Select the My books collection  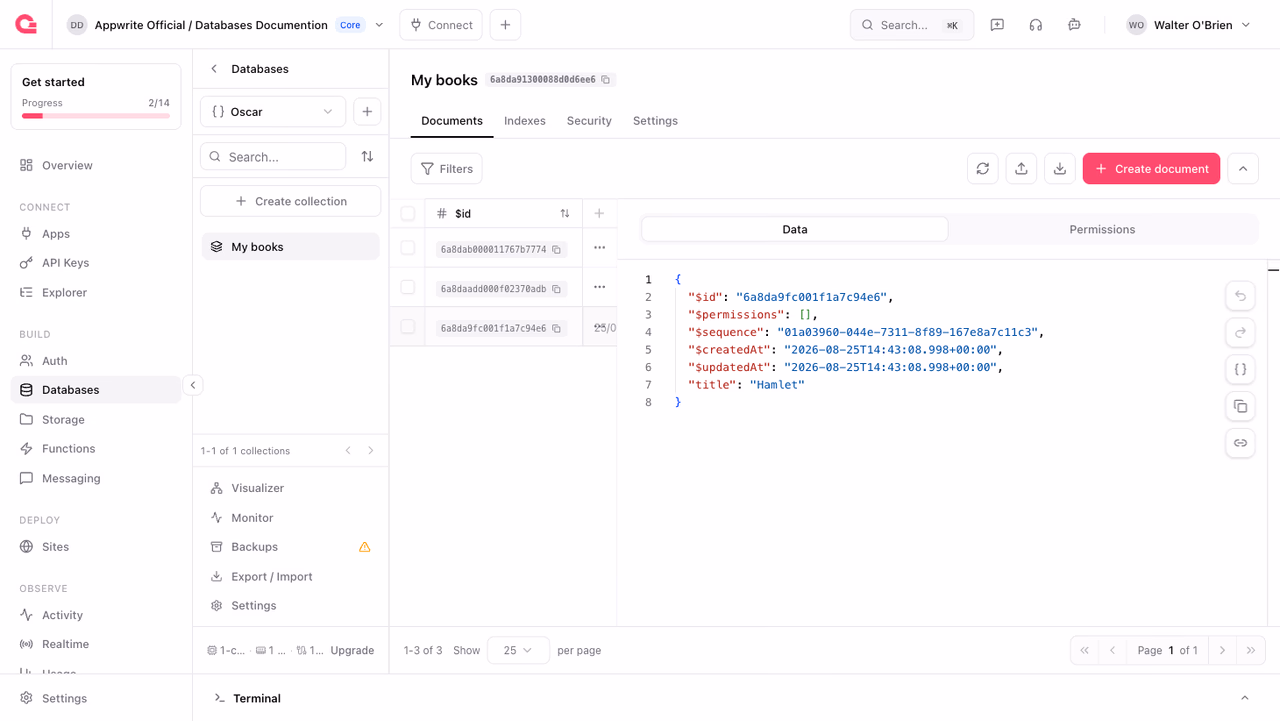click(x=291, y=247)
